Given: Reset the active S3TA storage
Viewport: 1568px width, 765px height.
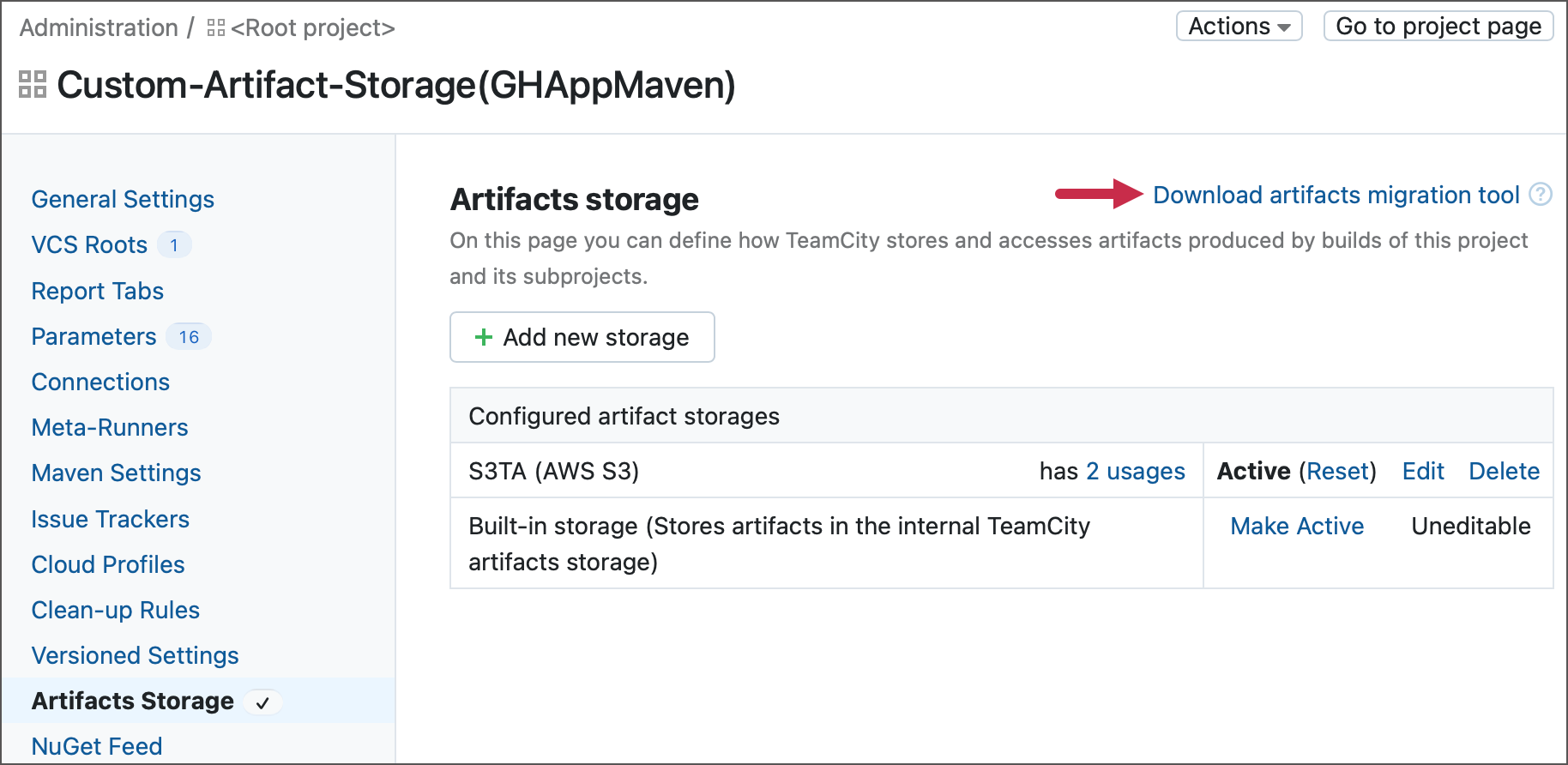Looking at the screenshot, I should [1338, 471].
